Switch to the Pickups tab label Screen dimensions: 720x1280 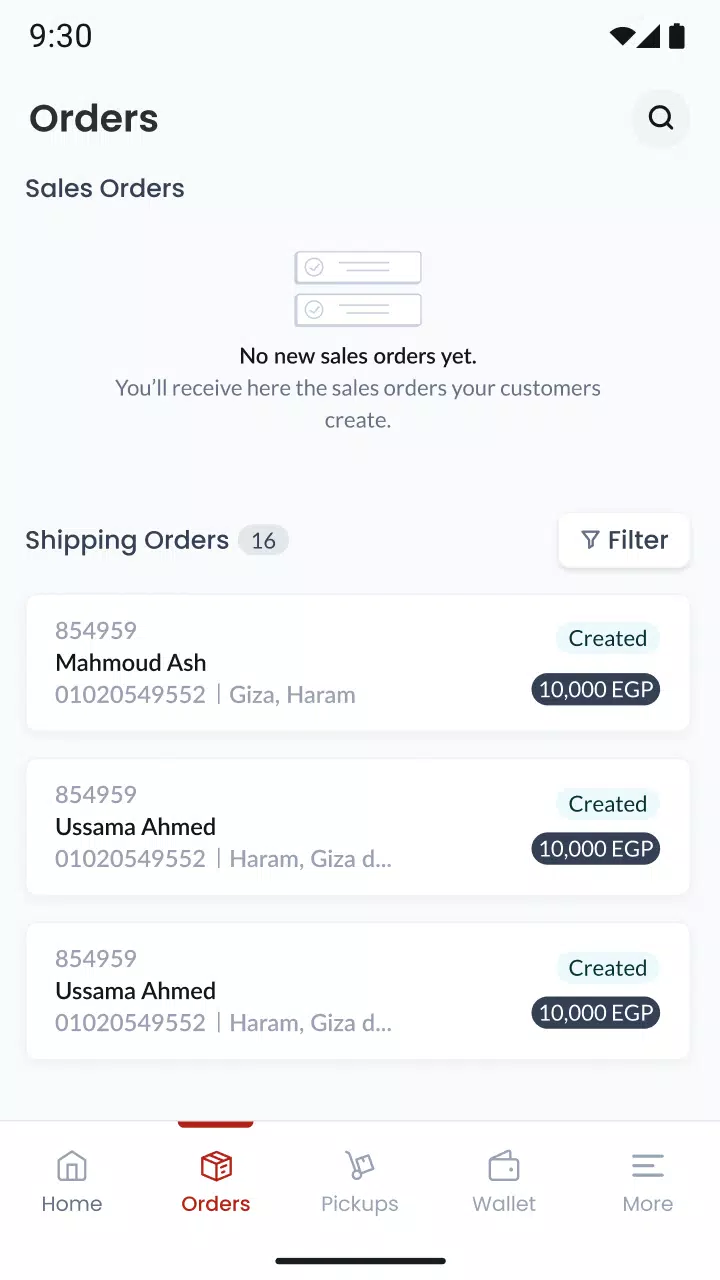(x=360, y=1204)
